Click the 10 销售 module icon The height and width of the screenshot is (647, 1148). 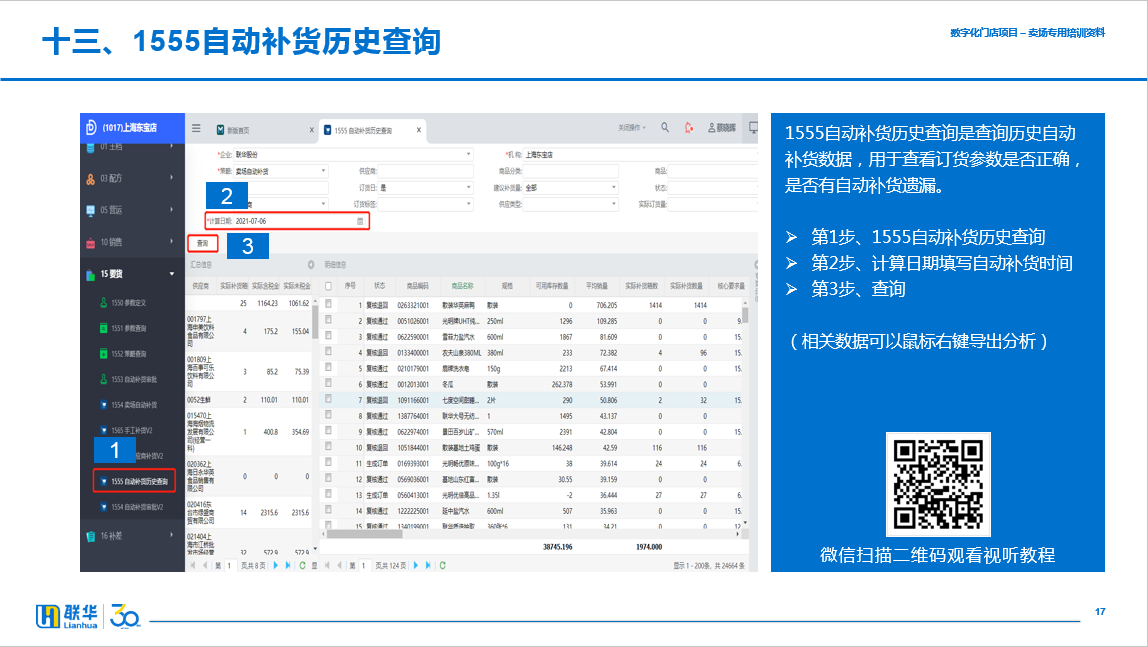(91, 242)
